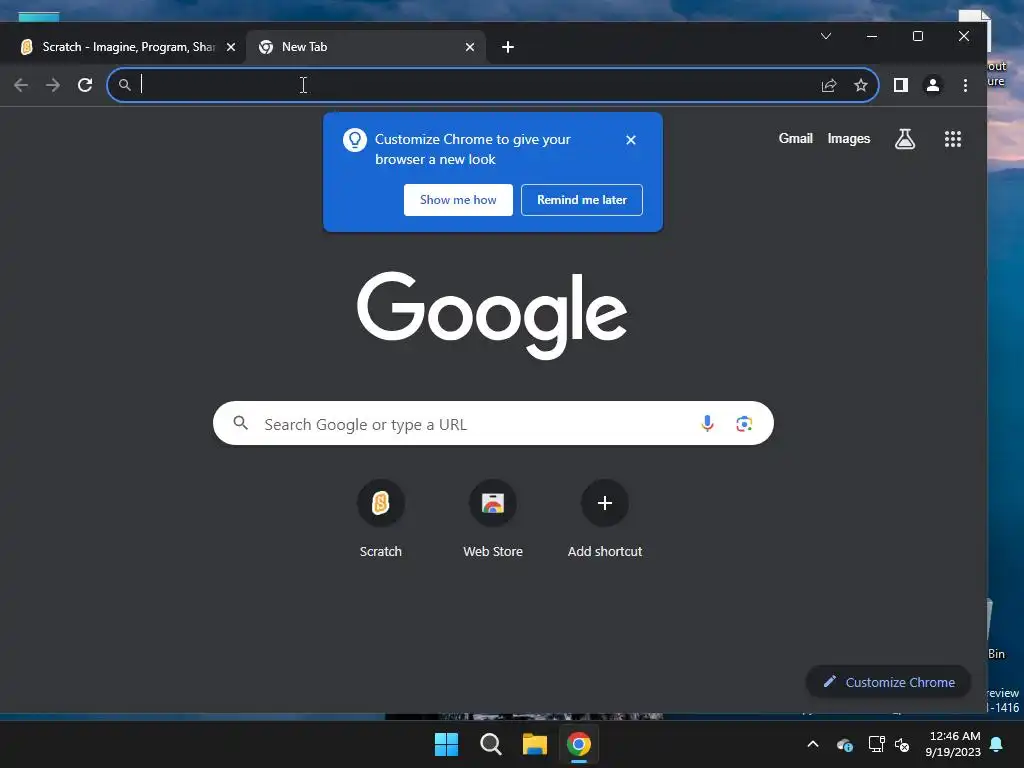This screenshot has height=768, width=1024.
Task: Click the share page icon in address bar
Action: 829,85
